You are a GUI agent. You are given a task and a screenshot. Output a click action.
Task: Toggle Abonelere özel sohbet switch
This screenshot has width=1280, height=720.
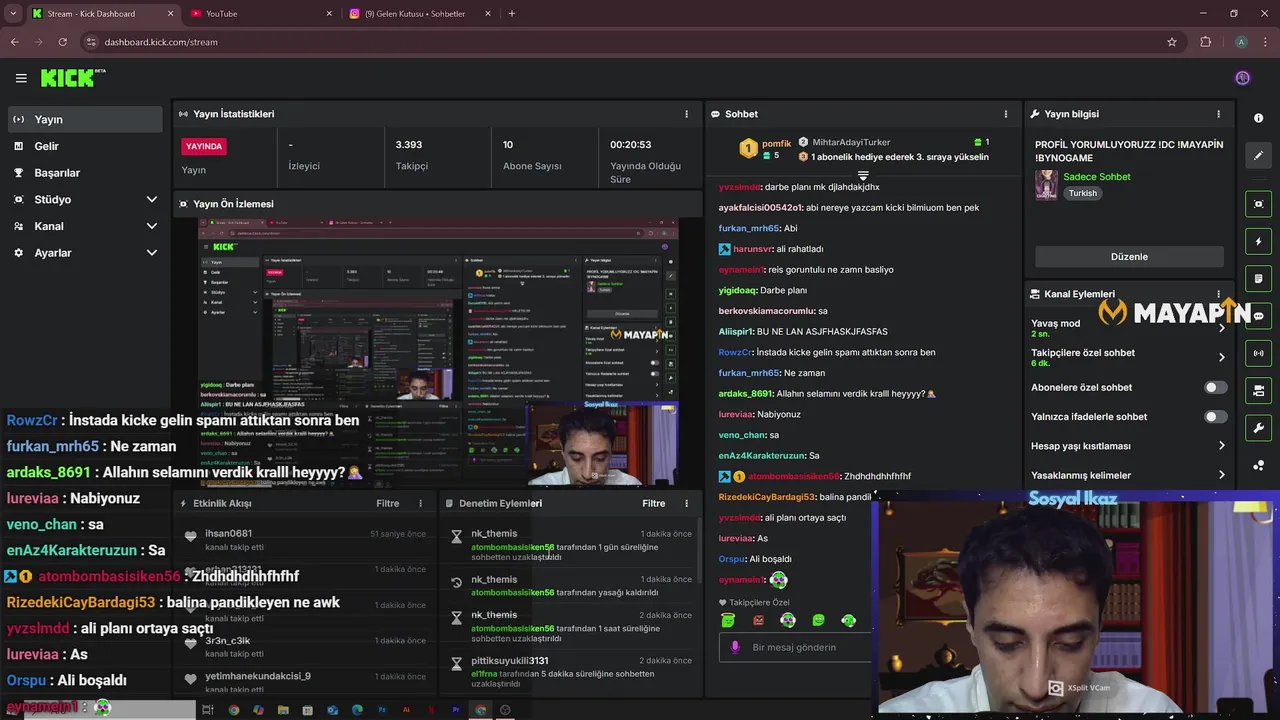(1215, 388)
